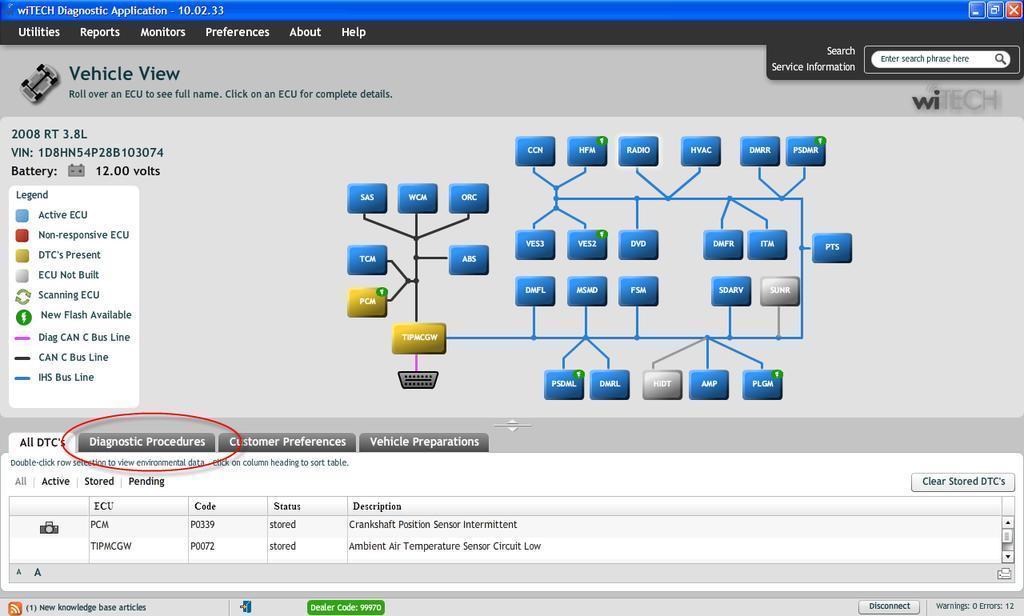Open the DMRL ECU node
The image size is (1024, 616).
tap(609, 384)
